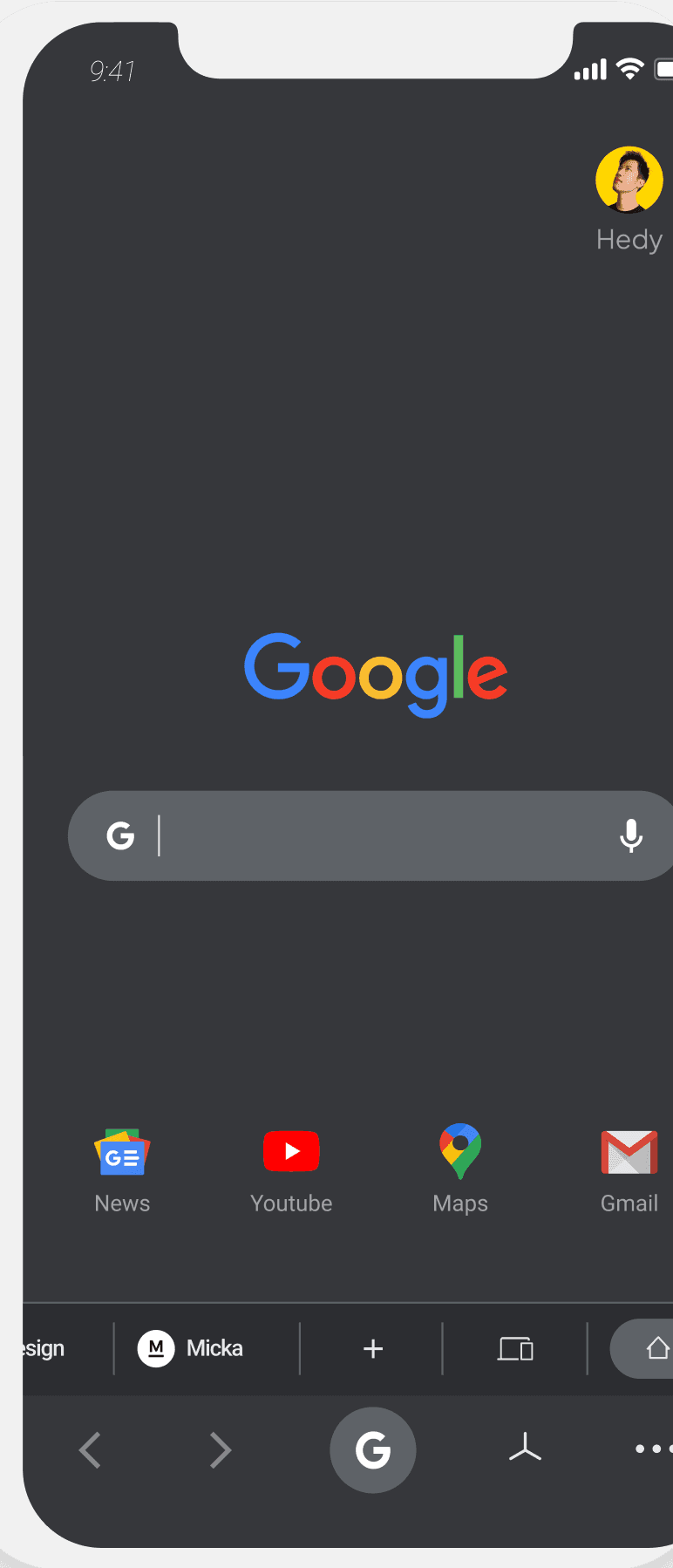Go back with the left chevron
Viewport: 673px width, 1568px height.
(90, 1450)
